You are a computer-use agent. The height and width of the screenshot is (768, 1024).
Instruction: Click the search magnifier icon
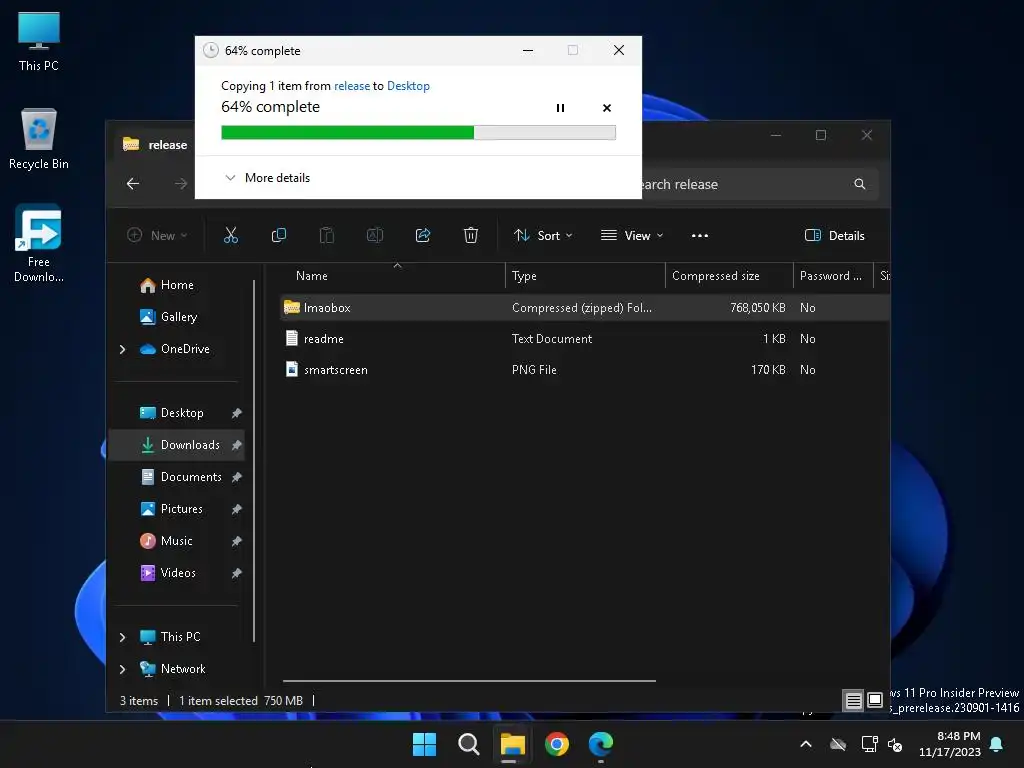(859, 185)
